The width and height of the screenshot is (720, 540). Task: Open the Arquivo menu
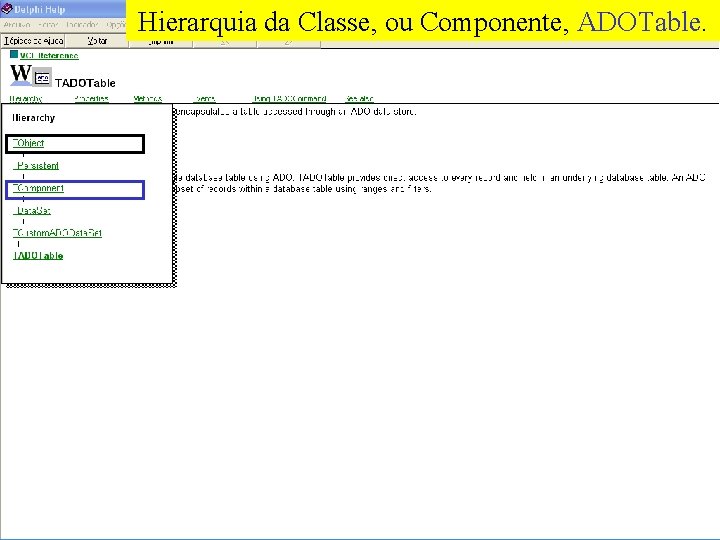point(17,25)
